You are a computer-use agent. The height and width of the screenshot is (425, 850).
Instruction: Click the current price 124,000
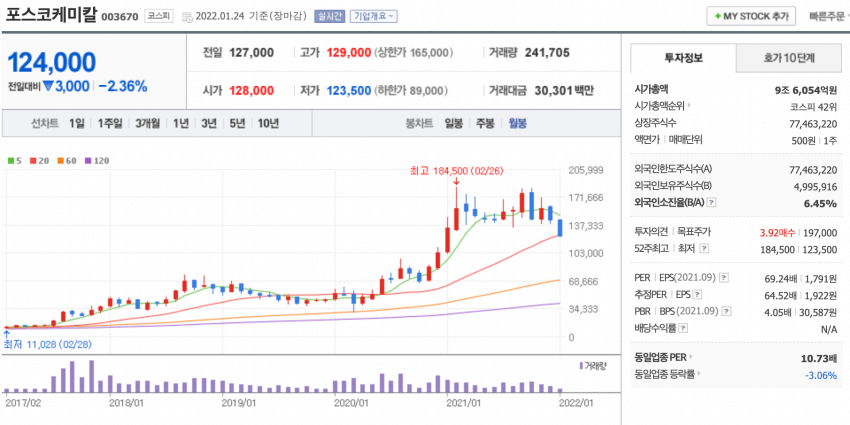[51, 62]
